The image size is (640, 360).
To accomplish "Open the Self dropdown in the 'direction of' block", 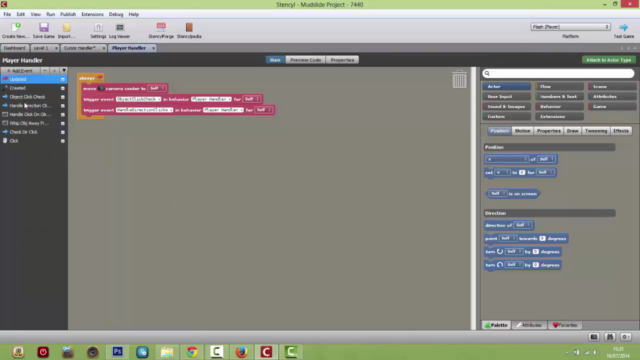I will (522, 225).
